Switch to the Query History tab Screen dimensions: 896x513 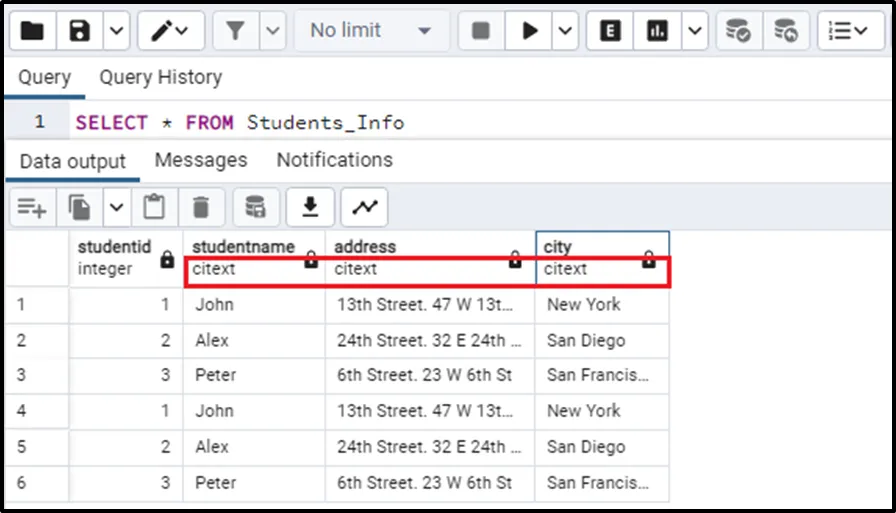coord(160,77)
